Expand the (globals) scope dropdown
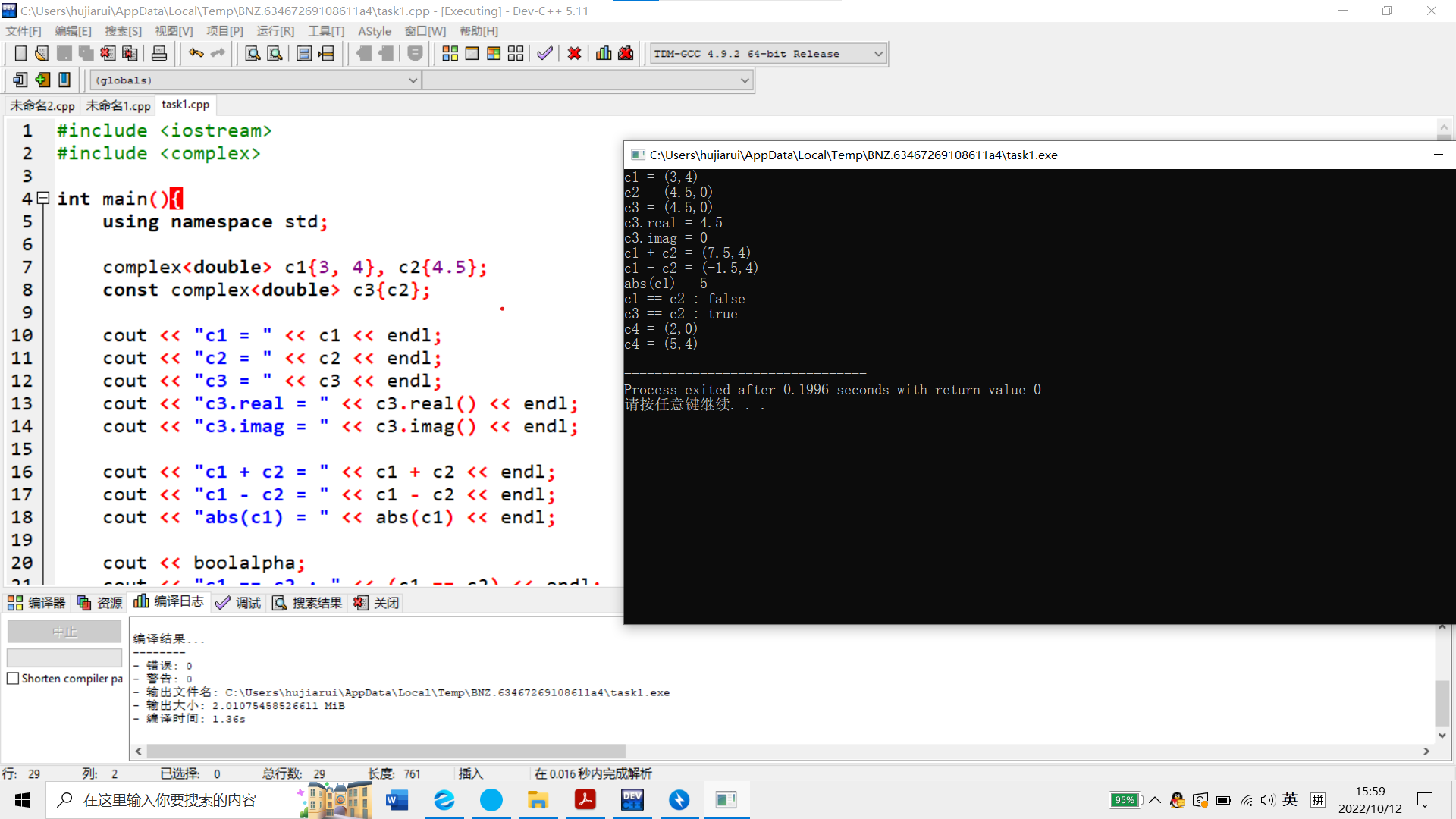This screenshot has height=819, width=1456. coord(413,80)
